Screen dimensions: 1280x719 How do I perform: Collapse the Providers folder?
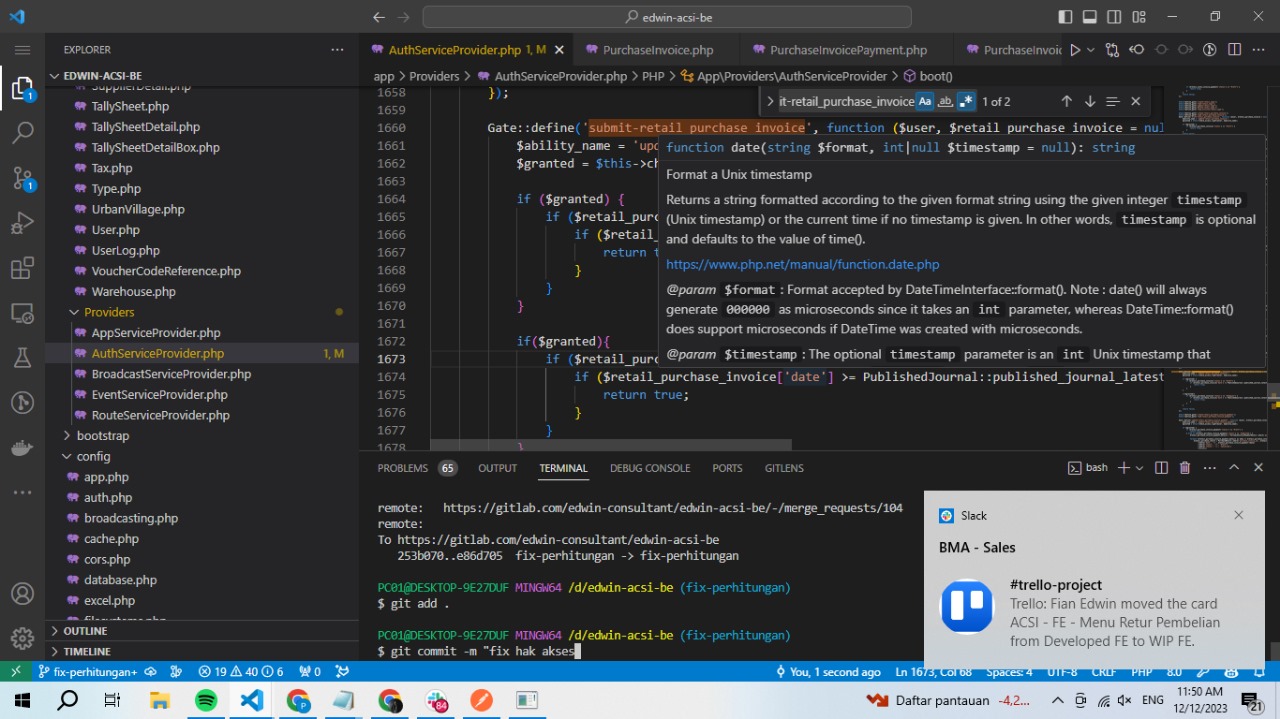click(x=108, y=312)
